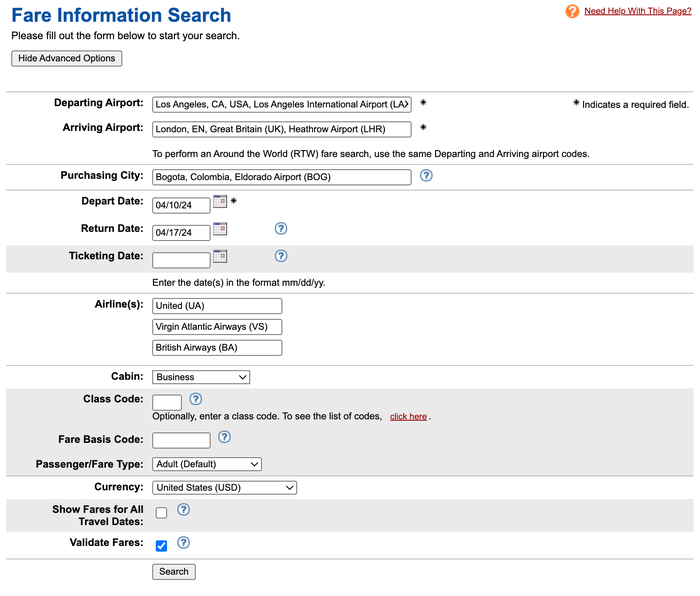This screenshot has height=596, width=700.
Task: Open the Depart Date calendar picker
Action: pos(220,201)
